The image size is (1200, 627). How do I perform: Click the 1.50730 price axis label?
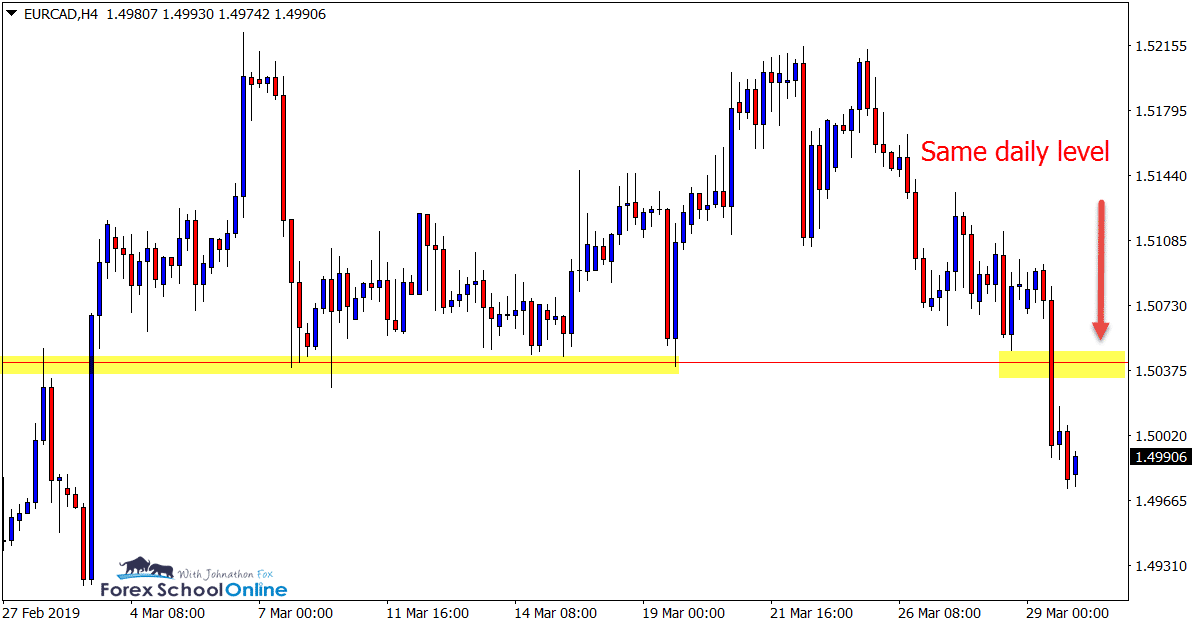click(x=1161, y=306)
